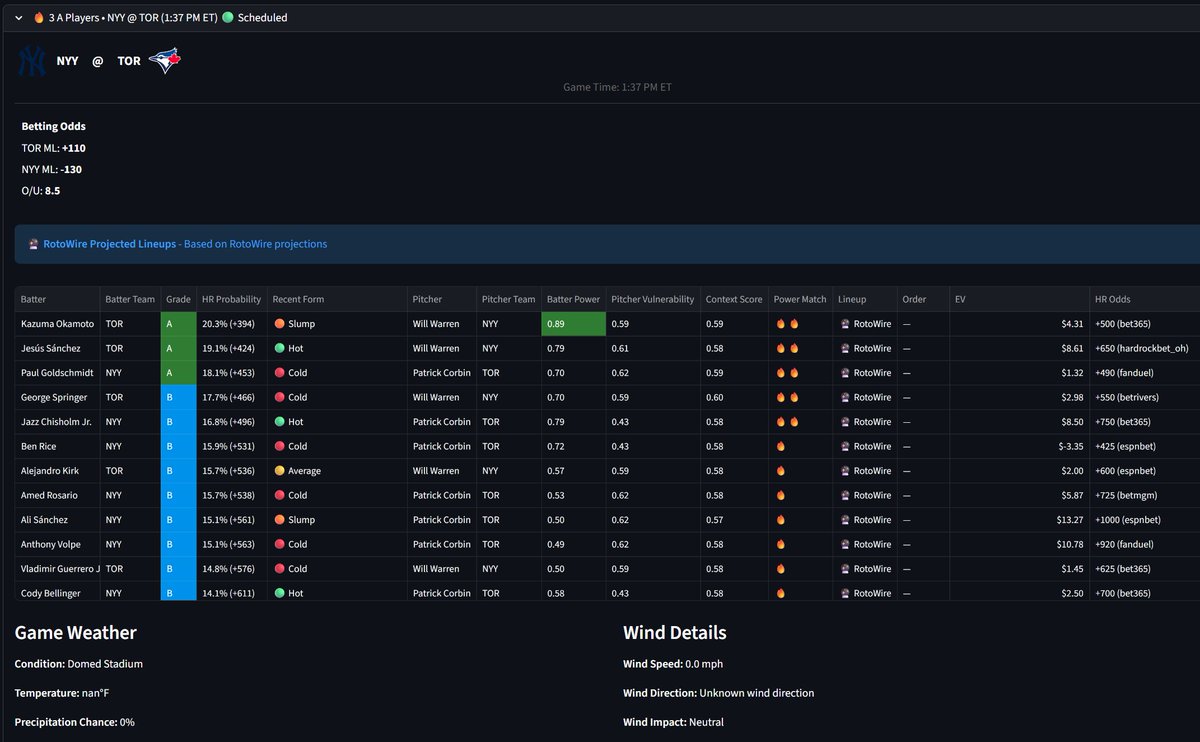This screenshot has width=1200, height=742.
Task: Click the $10.78 EV cell
Action: tap(1020, 544)
